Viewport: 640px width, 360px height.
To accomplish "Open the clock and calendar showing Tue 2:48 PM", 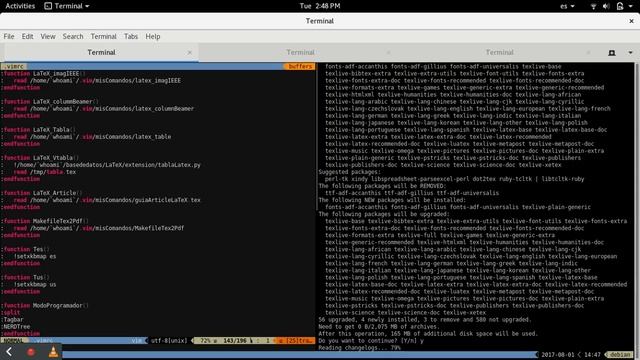I will point(320,6).
